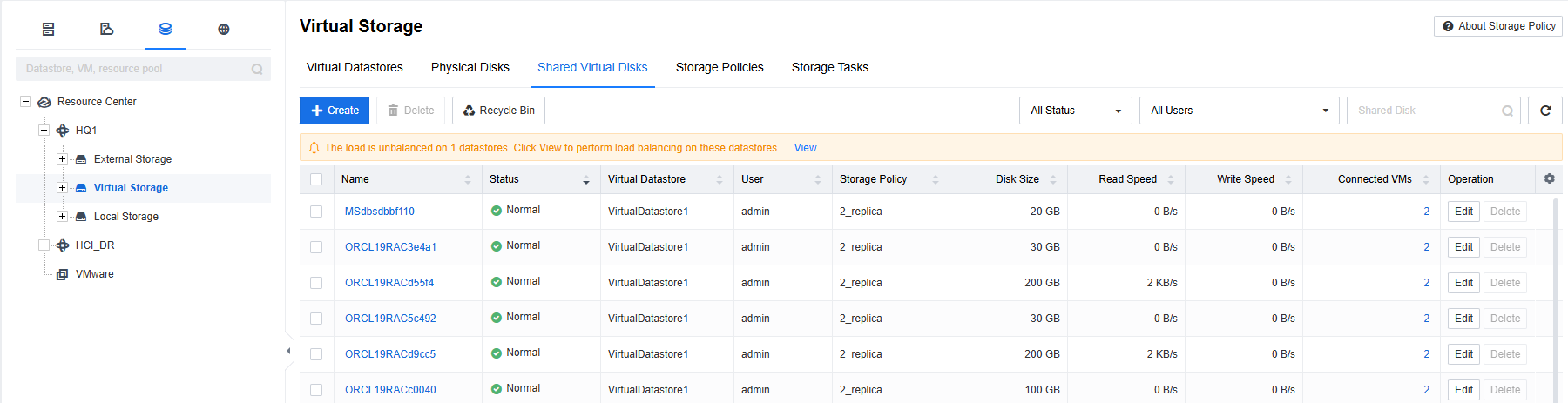The height and width of the screenshot is (403, 1568).
Task: Edit the ORCL19RAC5c492 shared disk
Action: pyautogui.click(x=1463, y=319)
